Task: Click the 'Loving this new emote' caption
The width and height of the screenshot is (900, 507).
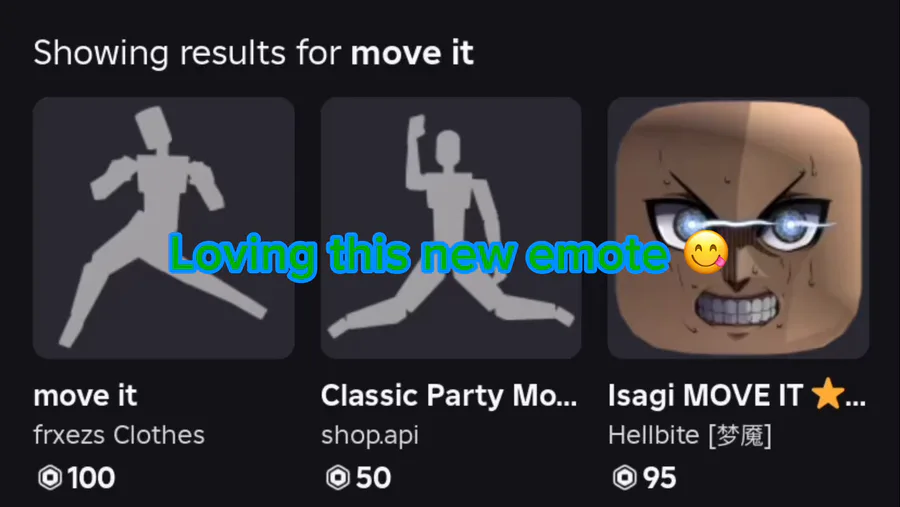Action: pyautogui.click(x=420, y=254)
